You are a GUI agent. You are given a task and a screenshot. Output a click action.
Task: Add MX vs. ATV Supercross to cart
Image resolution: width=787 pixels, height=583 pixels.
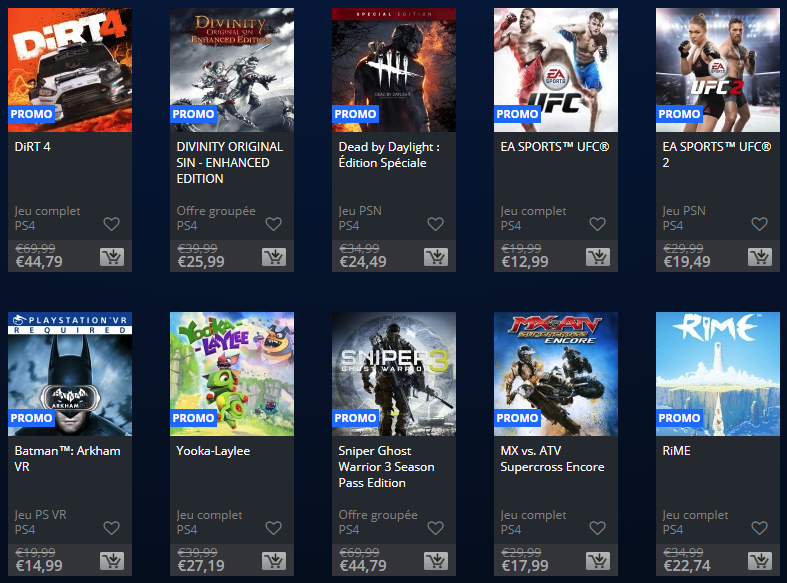click(x=598, y=561)
